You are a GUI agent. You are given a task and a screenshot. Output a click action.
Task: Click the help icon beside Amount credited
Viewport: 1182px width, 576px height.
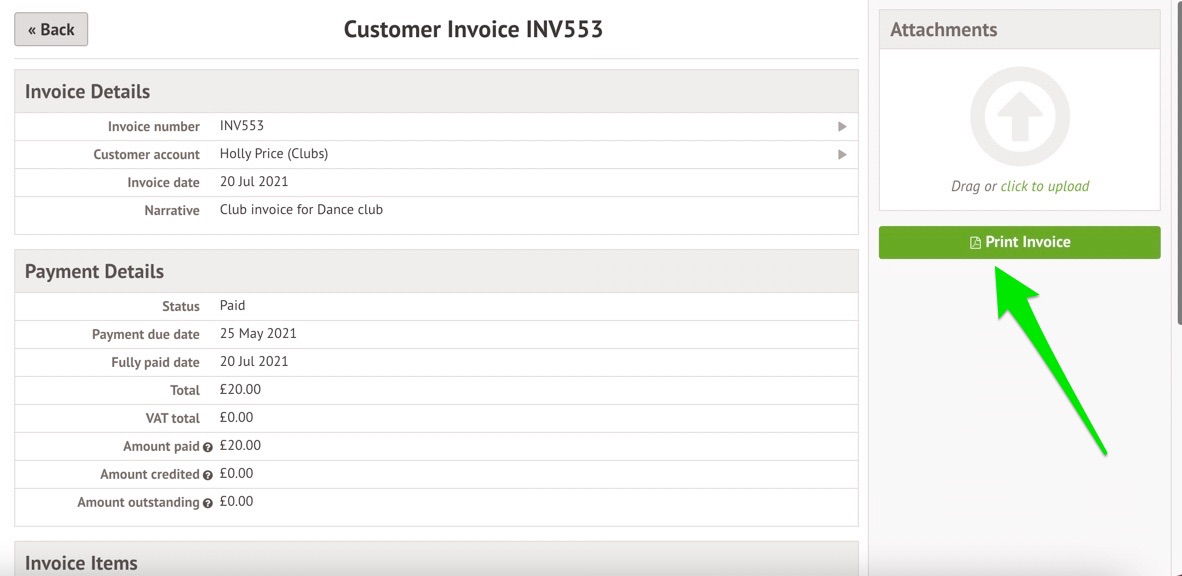(x=208, y=475)
